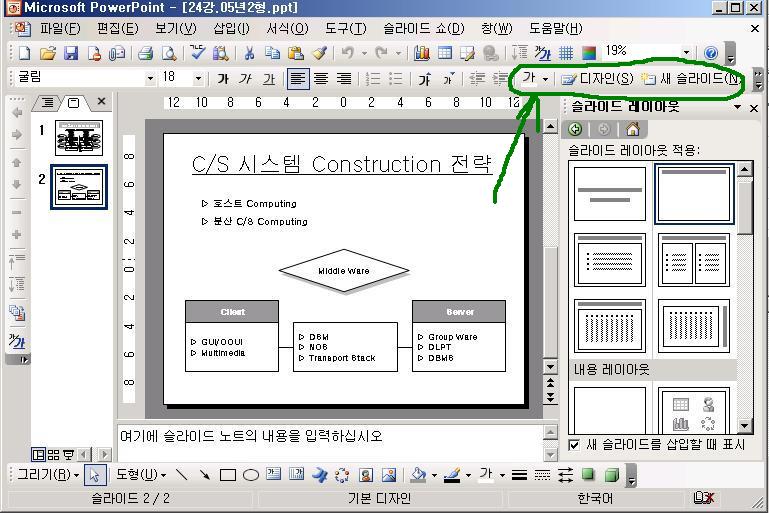The height and width of the screenshot is (513, 769).
Task: Go to task pane home
Action: 633,129
